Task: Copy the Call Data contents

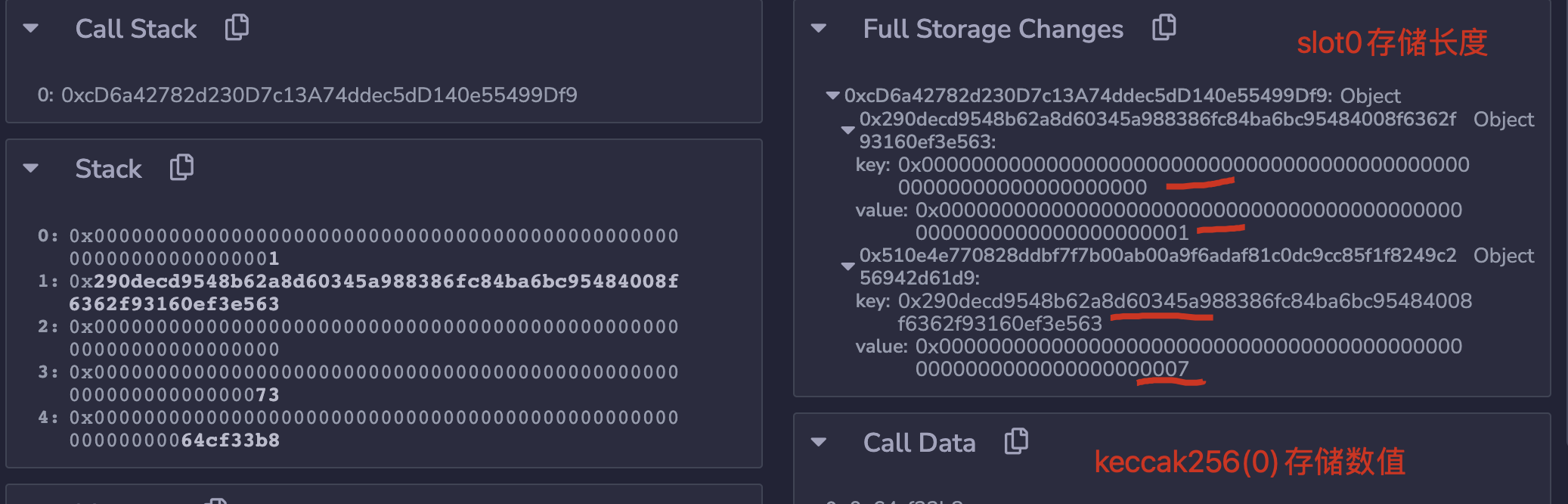Action: [x=1016, y=441]
